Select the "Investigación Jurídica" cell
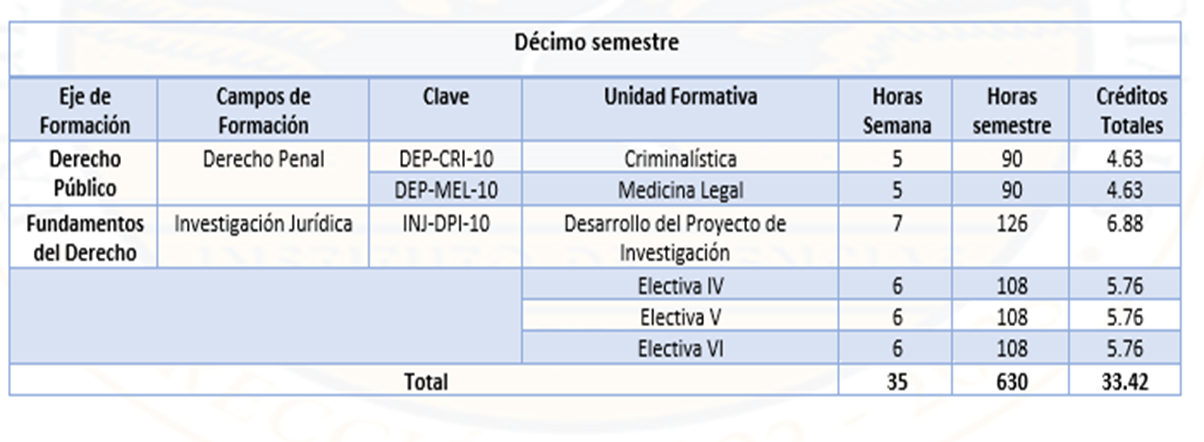Screen dimensions: 1204x442 (263, 224)
